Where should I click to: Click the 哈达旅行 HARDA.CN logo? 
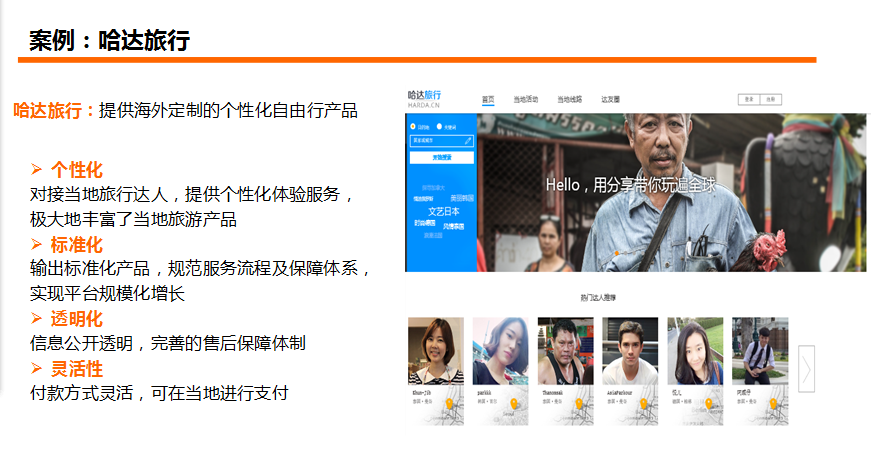click(x=424, y=98)
